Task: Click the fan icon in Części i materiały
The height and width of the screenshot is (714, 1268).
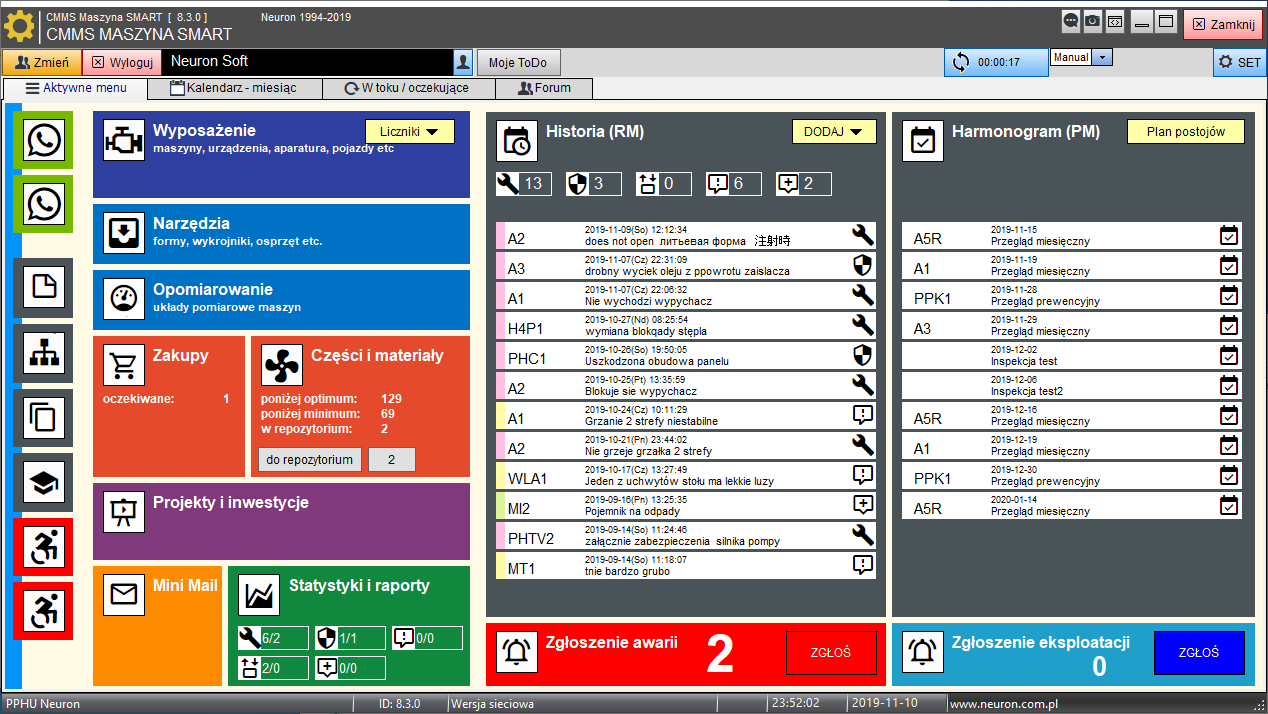Action: (x=282, y=365)
